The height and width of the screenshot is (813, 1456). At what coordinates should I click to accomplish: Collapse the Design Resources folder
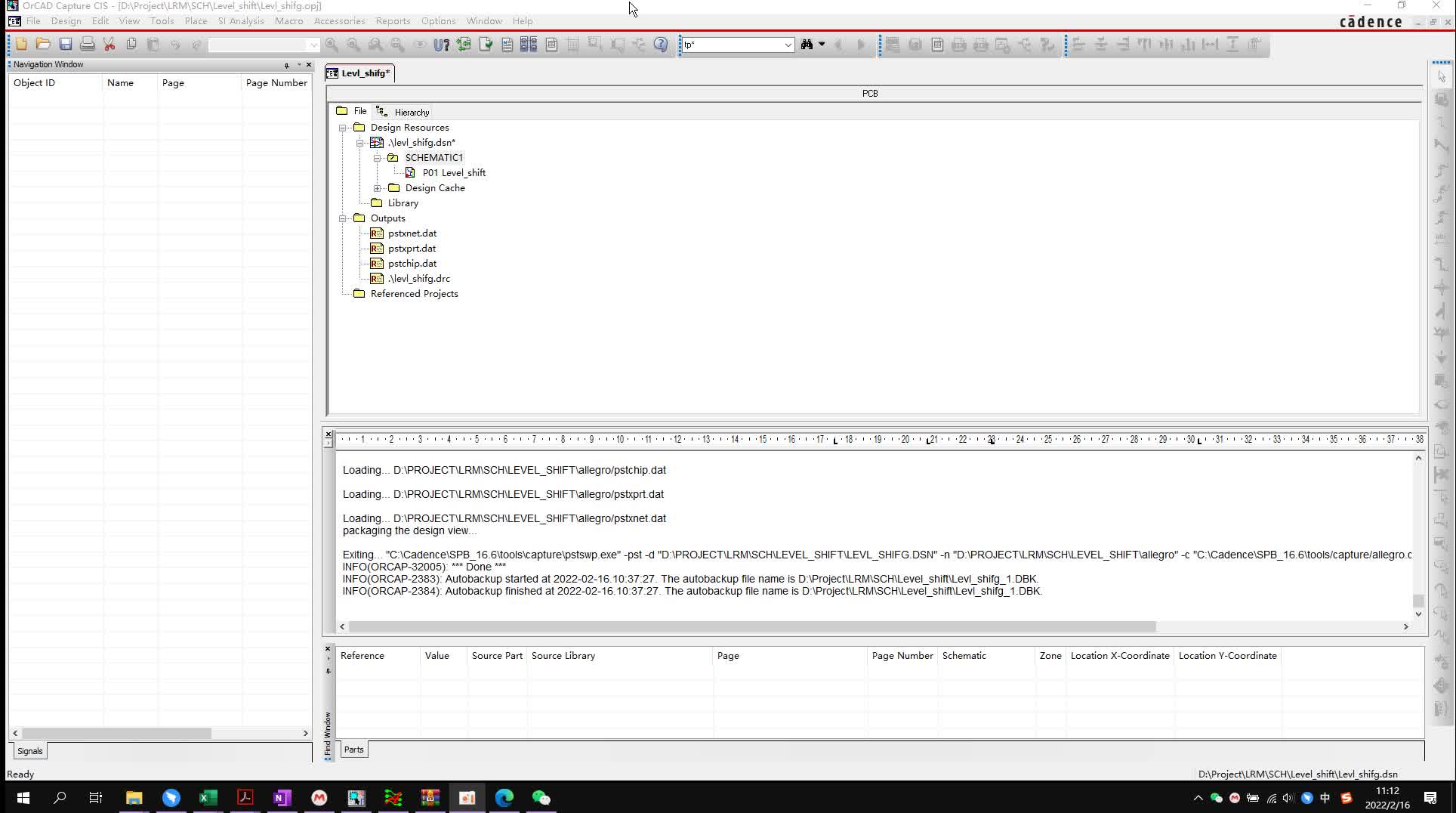click(x=343, y=128)
